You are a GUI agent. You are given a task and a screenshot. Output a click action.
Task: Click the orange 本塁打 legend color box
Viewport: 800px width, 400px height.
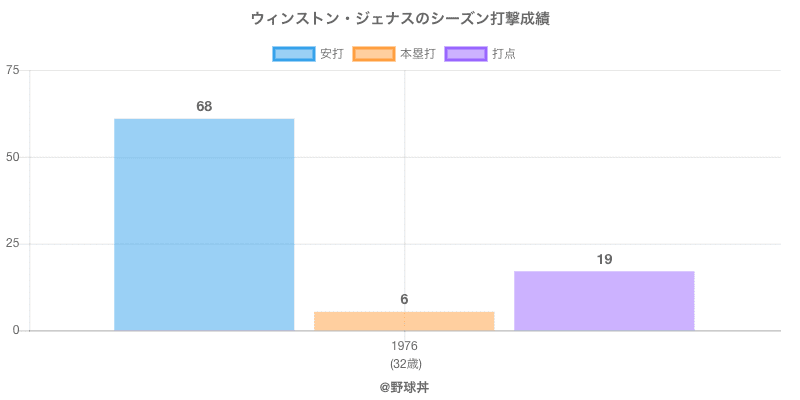coord(373,54)
